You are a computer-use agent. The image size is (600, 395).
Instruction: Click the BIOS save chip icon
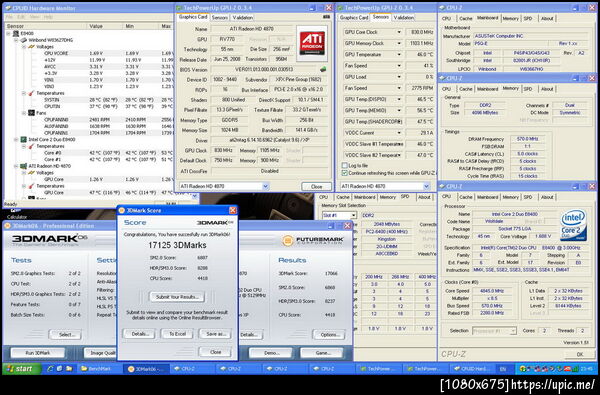click(323, 69)
